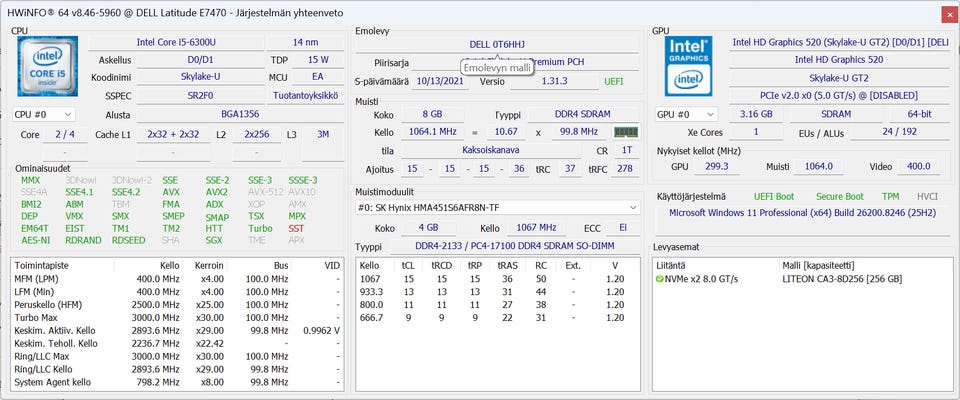Click the Tuotantoyksikkö production unit field

305,96
